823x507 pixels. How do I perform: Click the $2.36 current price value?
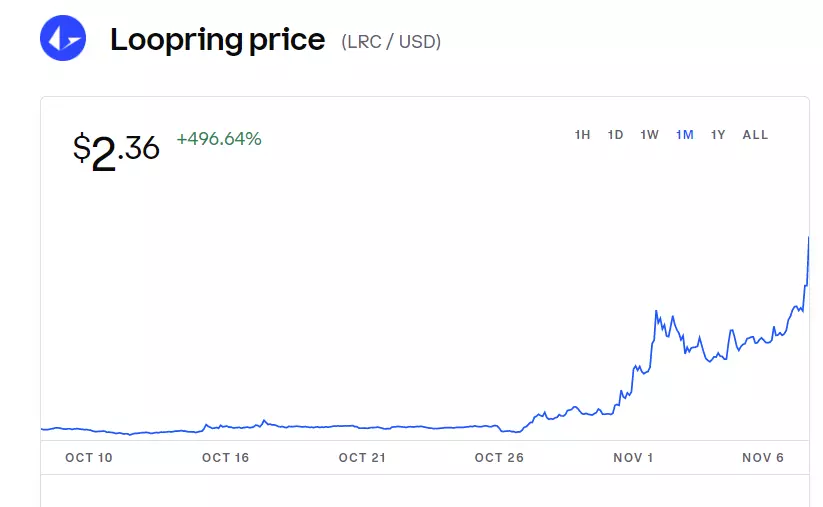116,150
